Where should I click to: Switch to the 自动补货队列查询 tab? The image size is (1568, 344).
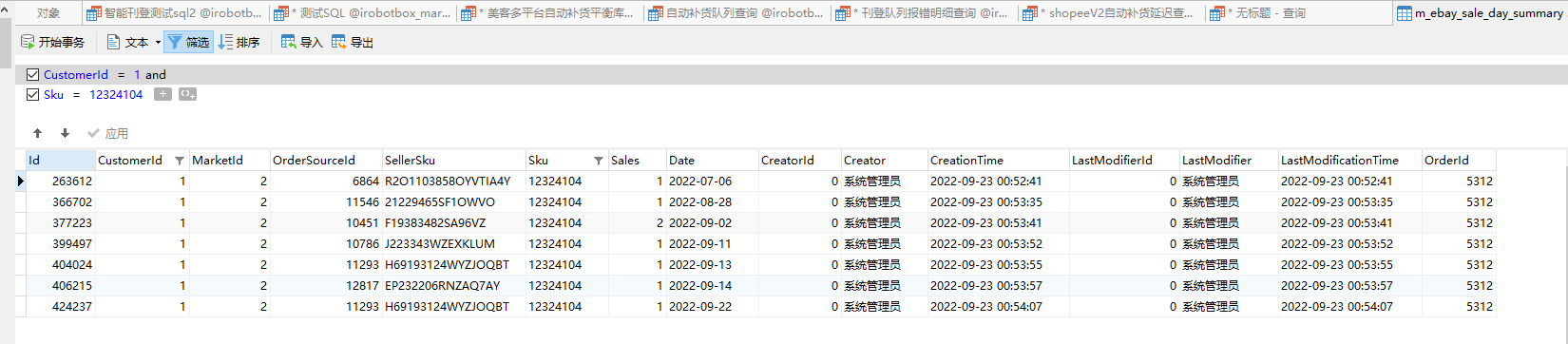click(736, 13)
